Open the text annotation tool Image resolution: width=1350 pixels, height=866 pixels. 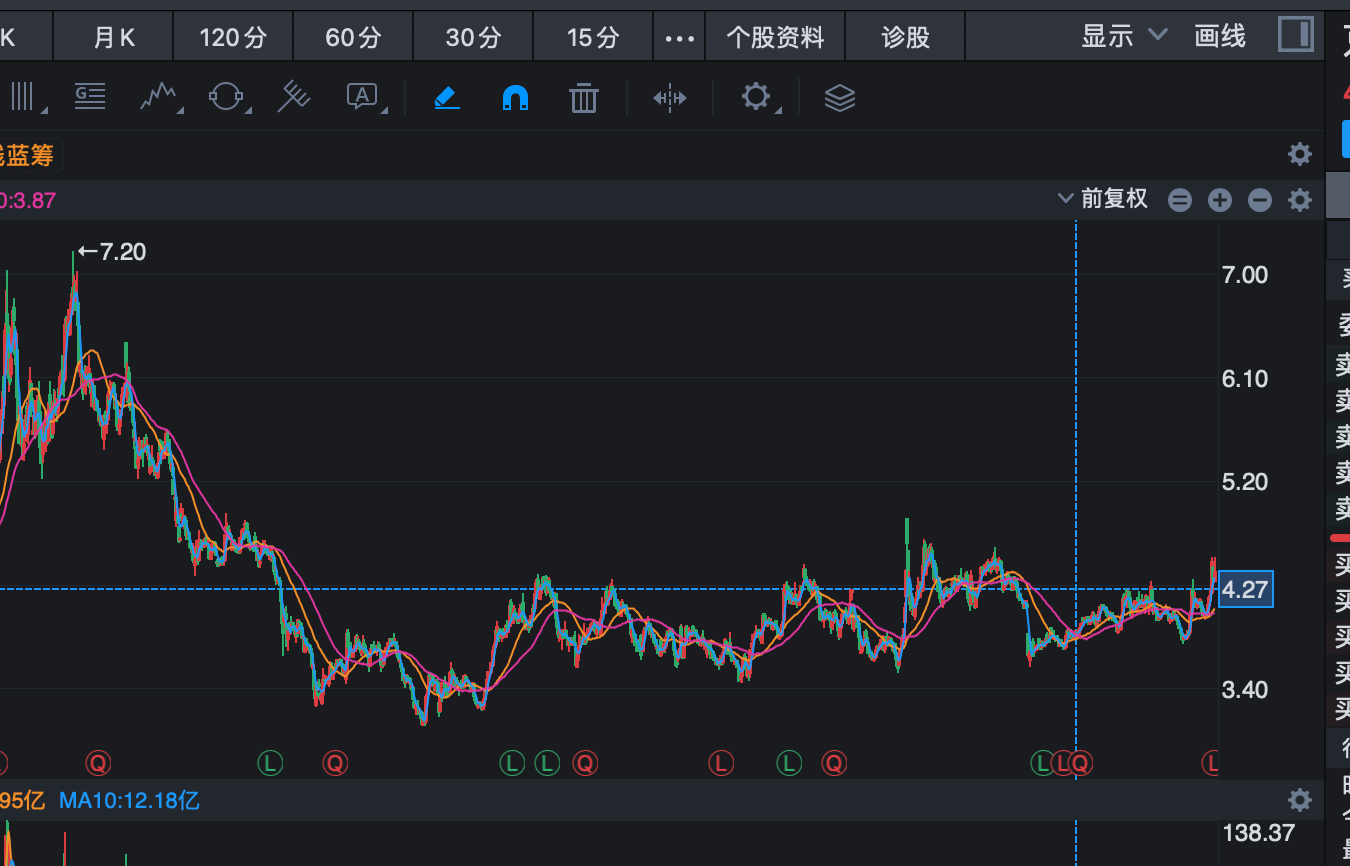pos(360,97)
